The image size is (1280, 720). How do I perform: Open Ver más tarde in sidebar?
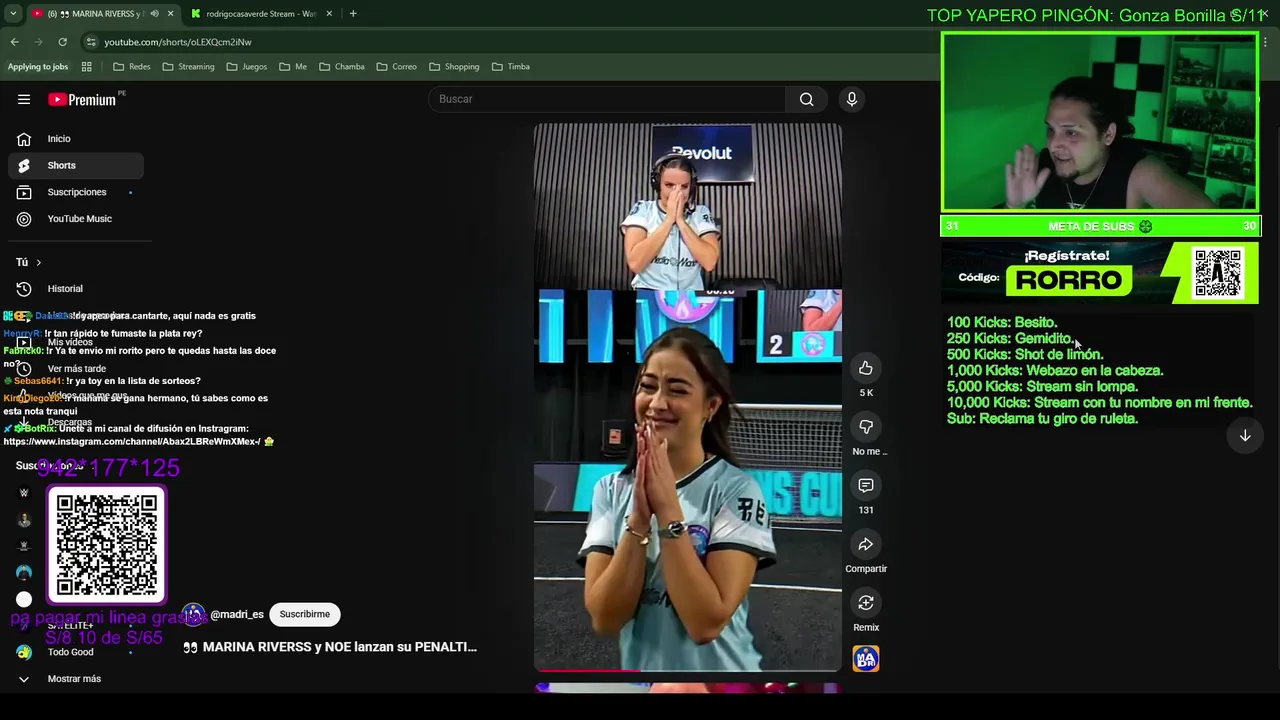pyautogui.click(x=76, y=368)
